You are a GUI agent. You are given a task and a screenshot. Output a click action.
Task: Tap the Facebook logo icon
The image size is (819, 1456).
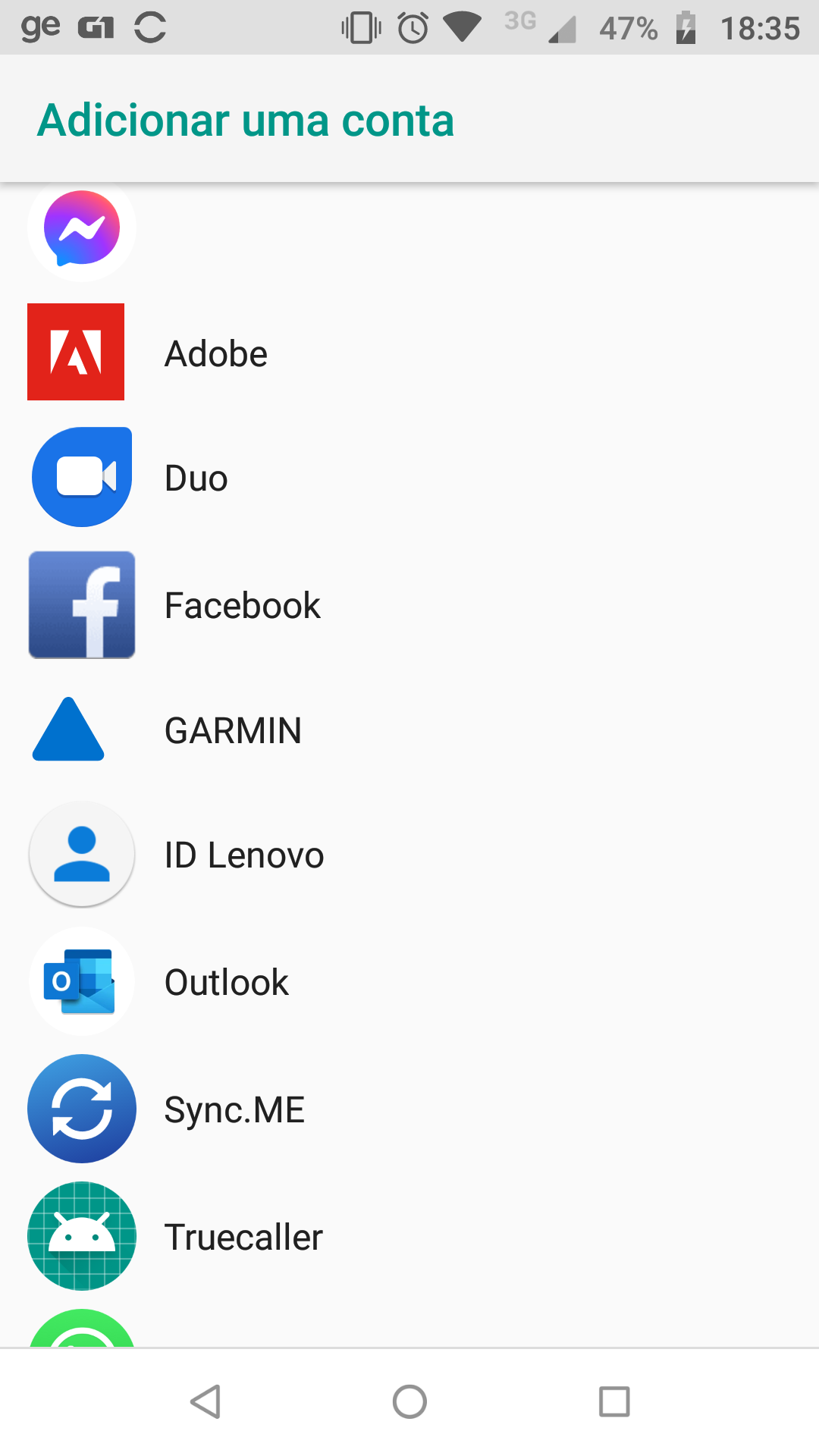click(x=82, y=604)
